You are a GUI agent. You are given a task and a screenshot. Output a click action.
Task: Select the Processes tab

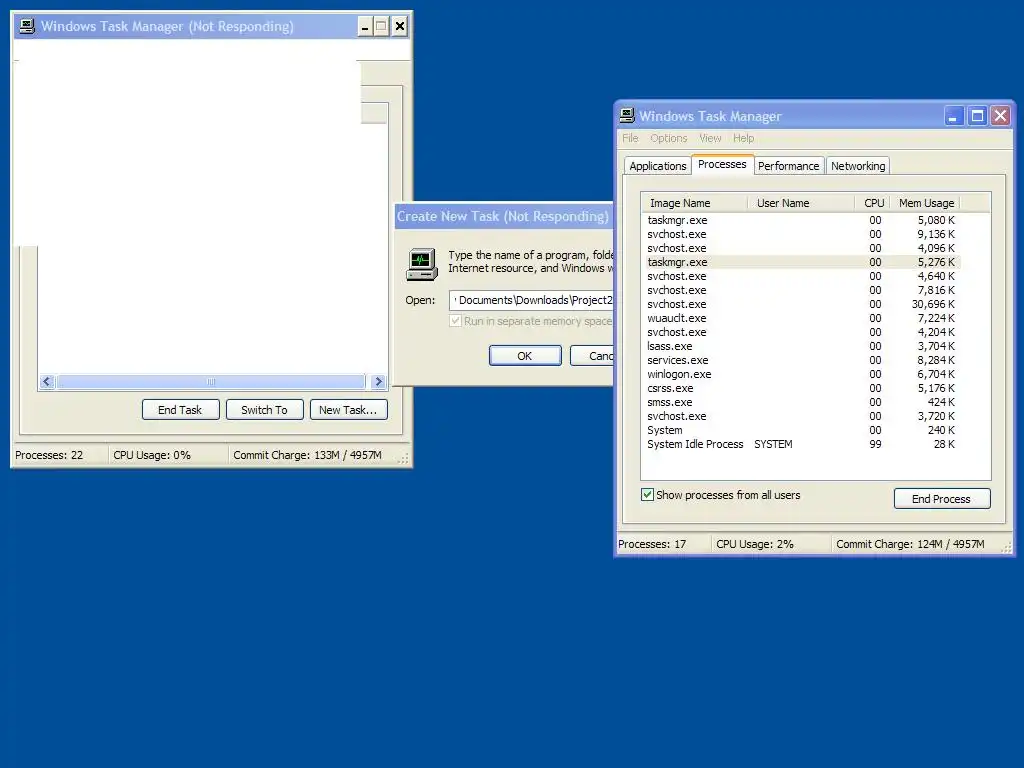(x=722, y=165)
